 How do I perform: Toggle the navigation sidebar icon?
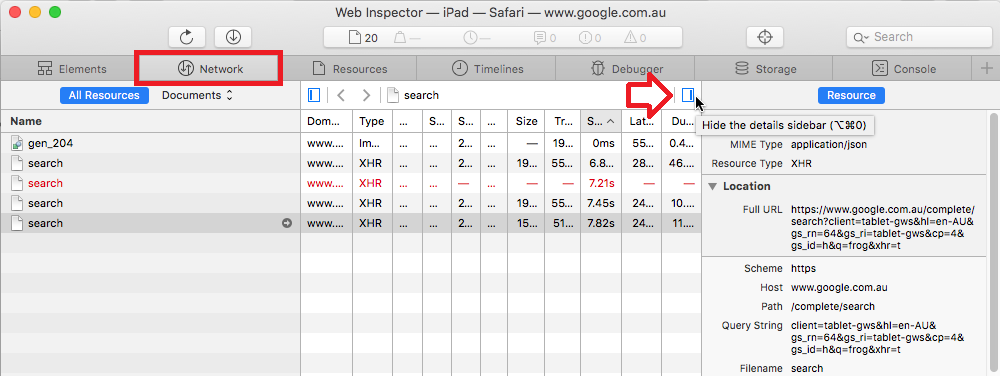click(314, 96)
